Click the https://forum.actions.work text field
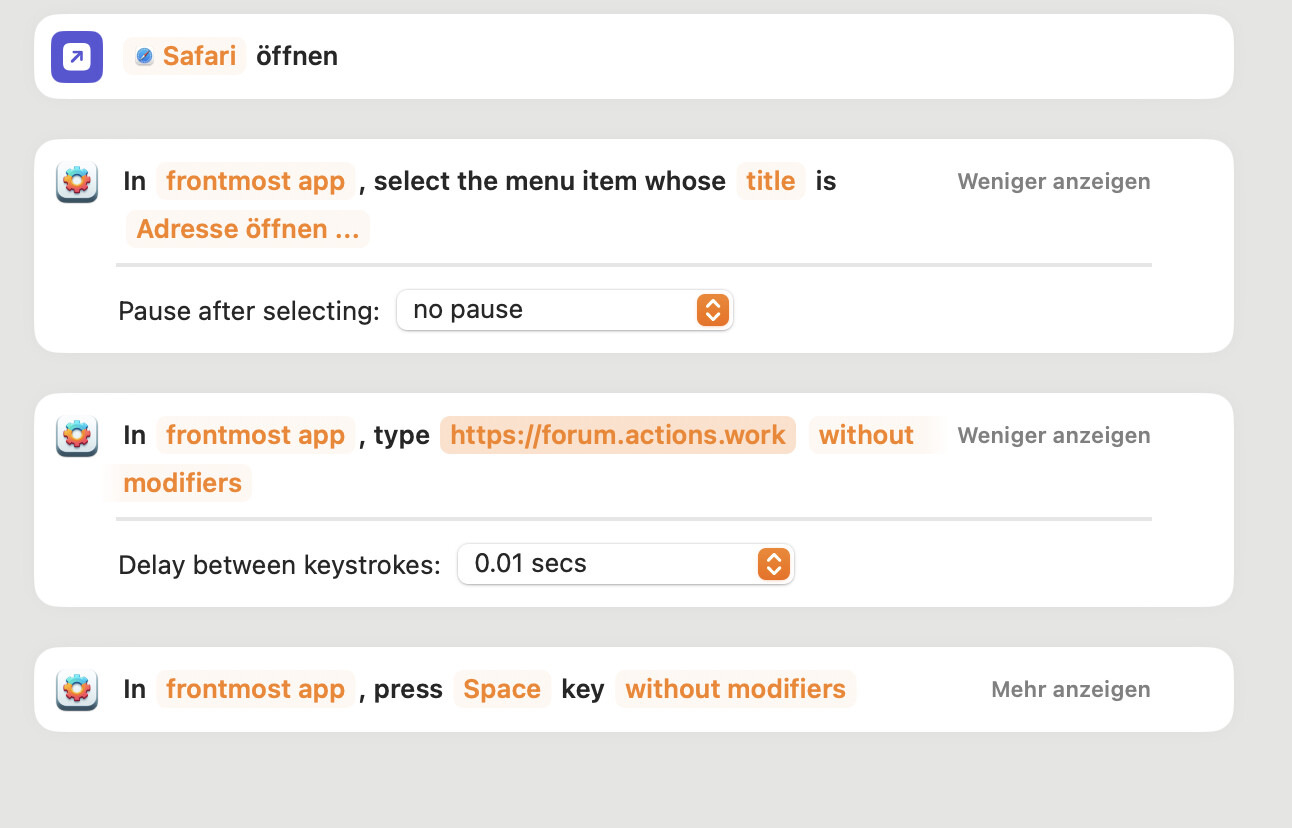Screen dimensions: 1292x828 [x=617, y=435]
